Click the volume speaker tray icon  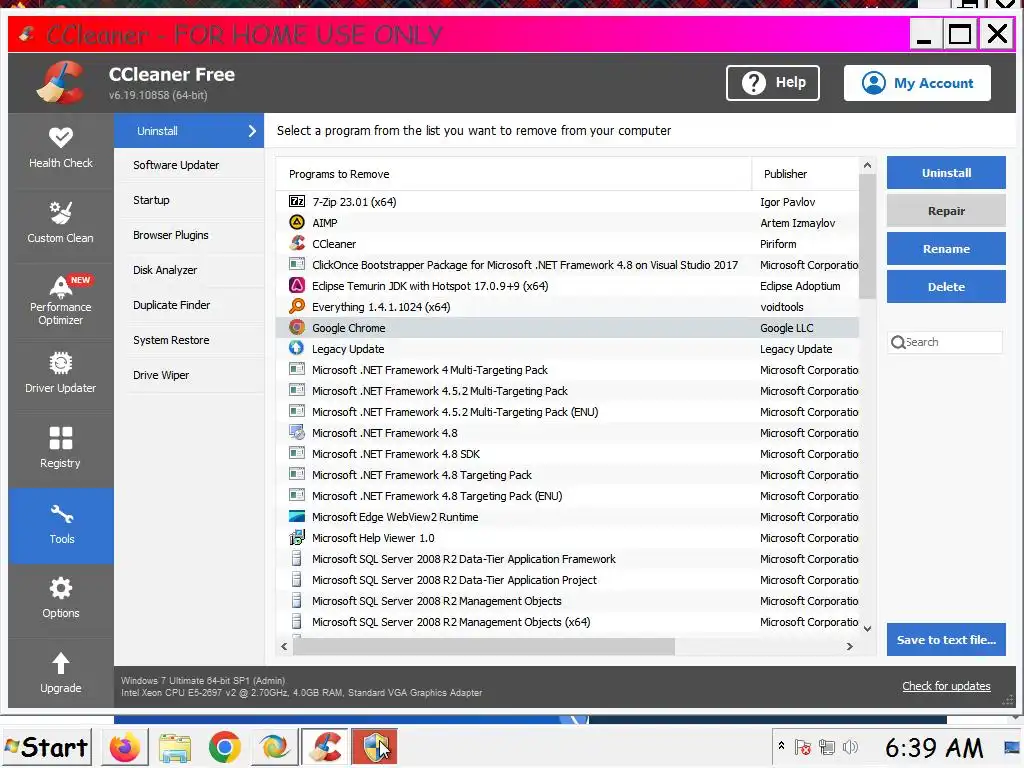(x=850, y=747)
